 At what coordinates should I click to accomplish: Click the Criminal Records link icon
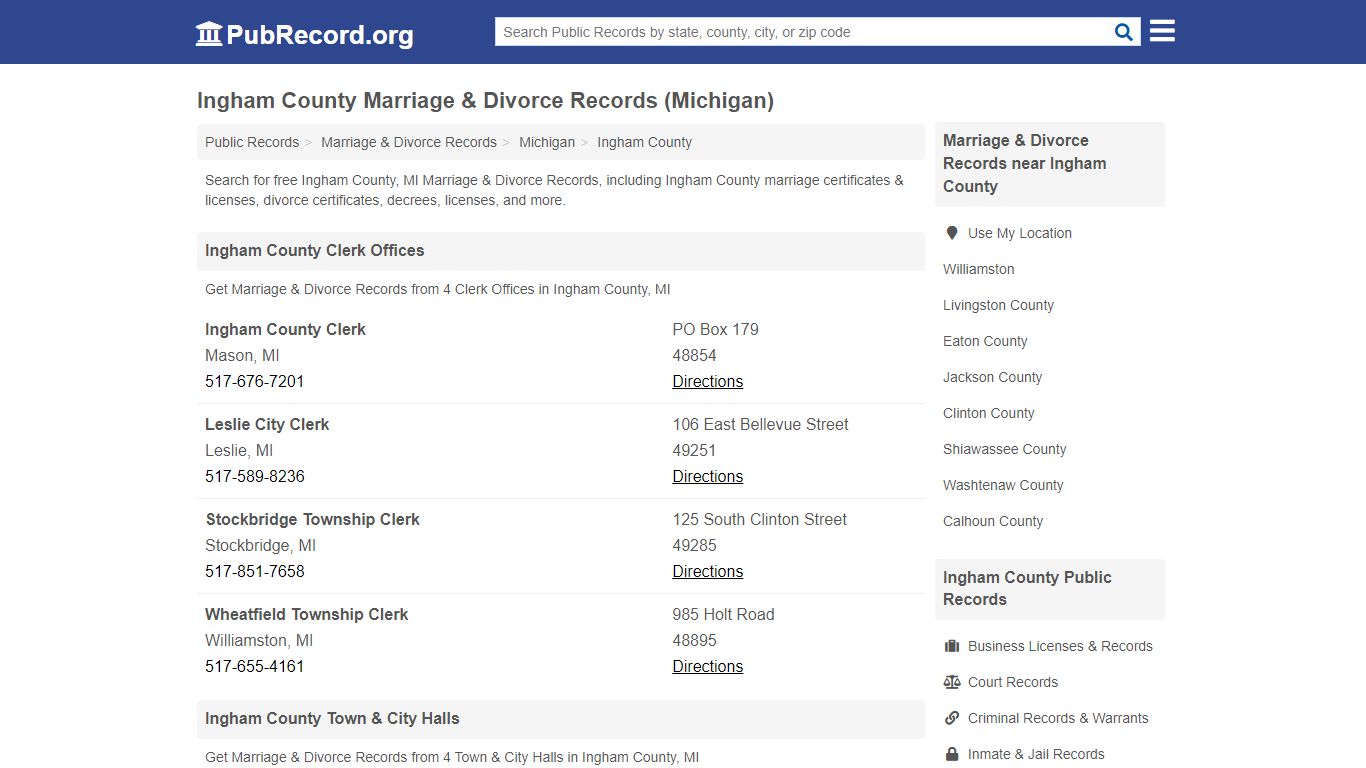(x=952, y=718)
